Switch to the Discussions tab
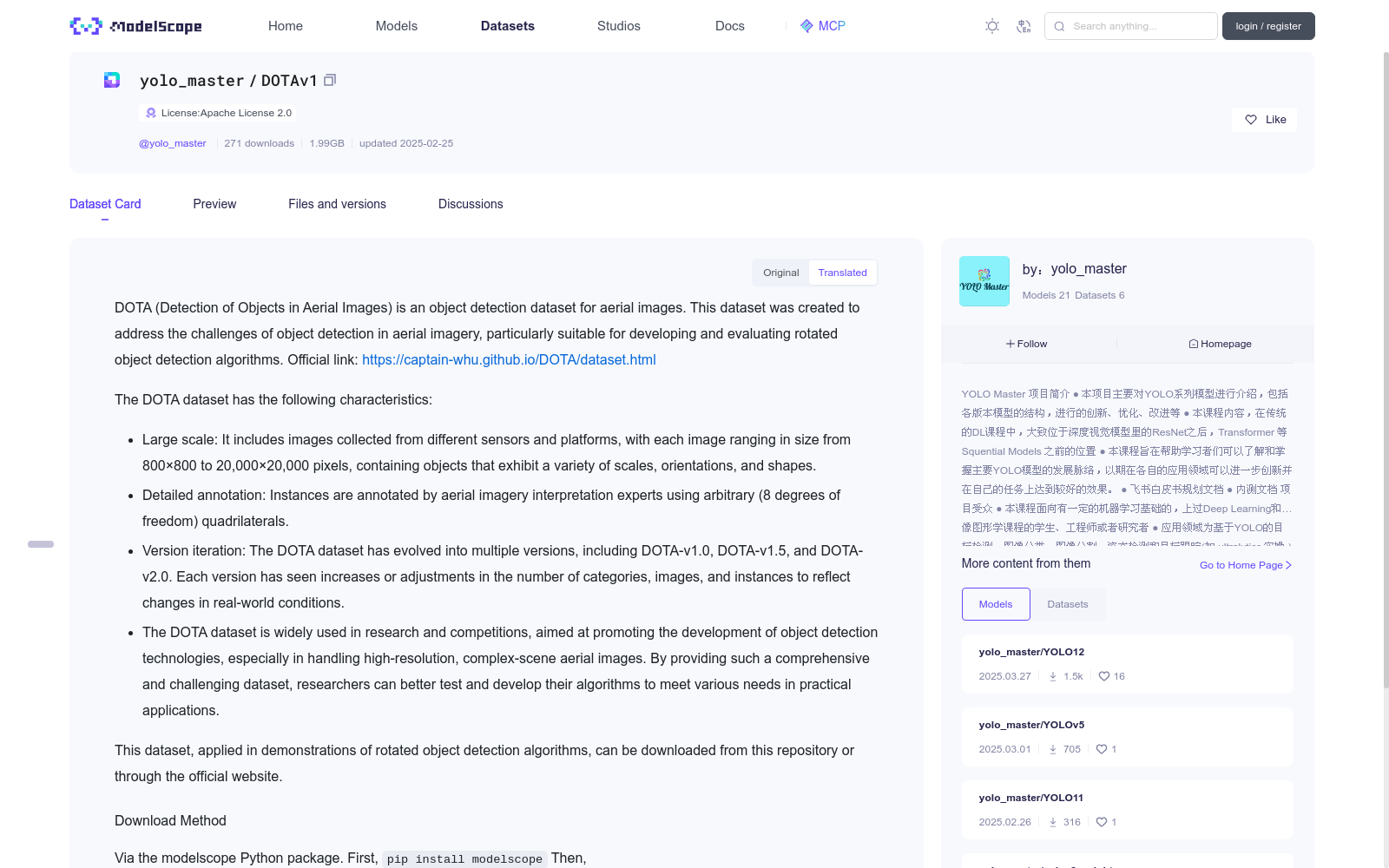This screenshot has height=868, width=1389. coord(471,204)
